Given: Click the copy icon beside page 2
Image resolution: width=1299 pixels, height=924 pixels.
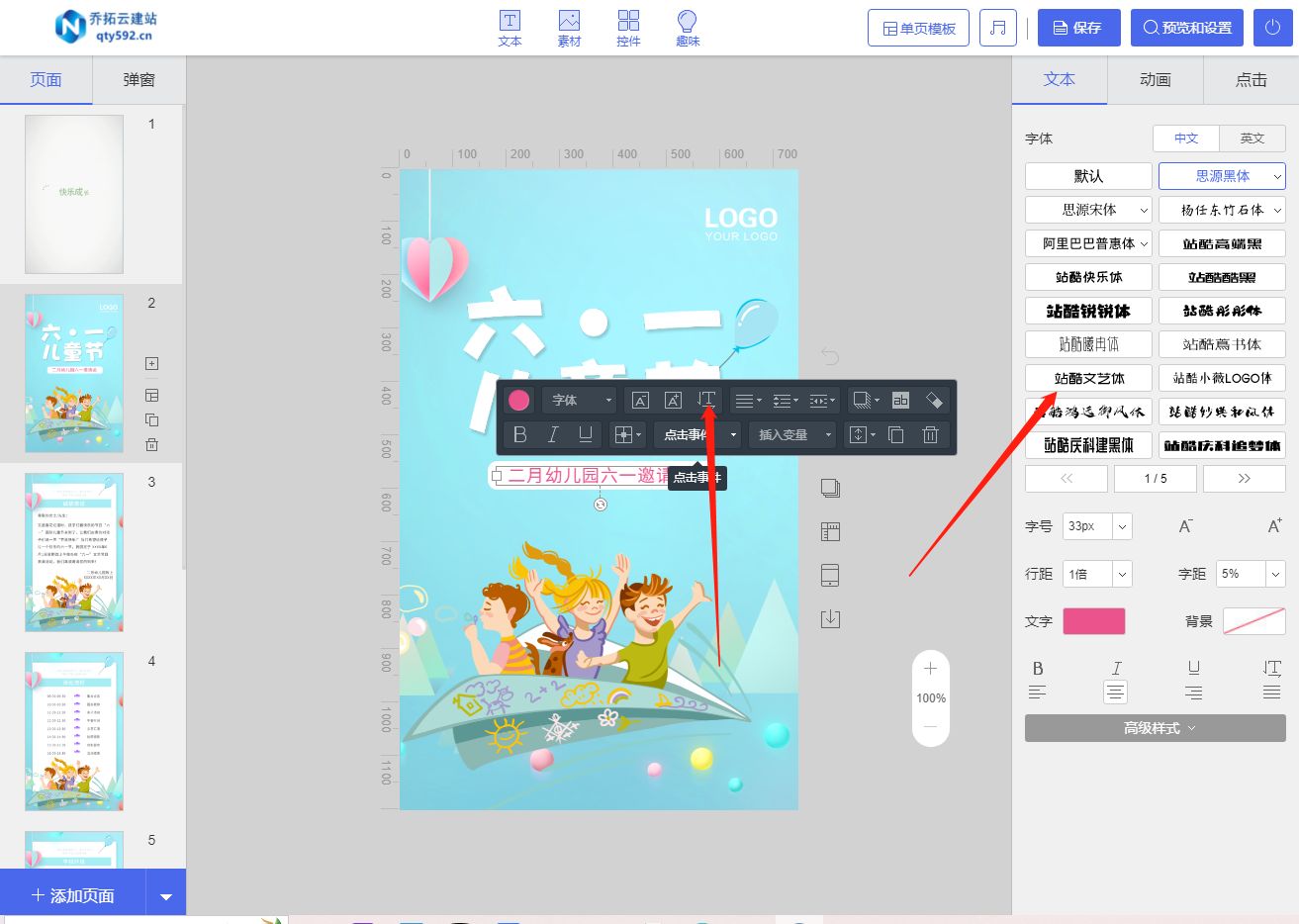Looking at the screenshot, I should (x=151, y=419).
